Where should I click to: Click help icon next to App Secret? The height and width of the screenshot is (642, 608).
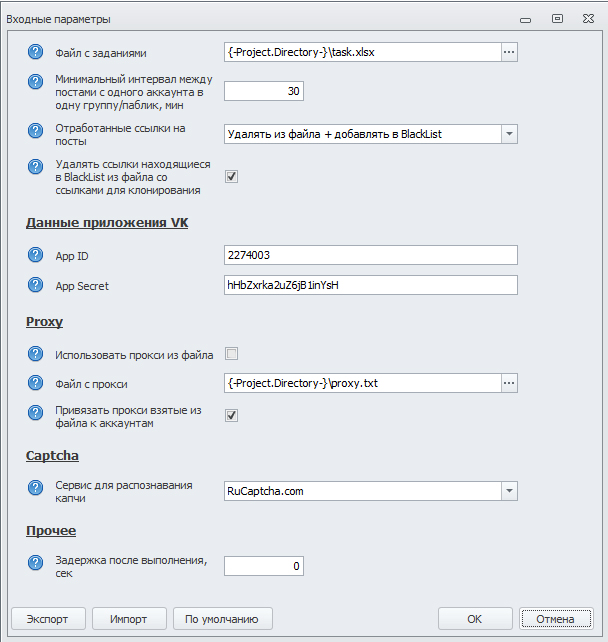click(36, 285)
